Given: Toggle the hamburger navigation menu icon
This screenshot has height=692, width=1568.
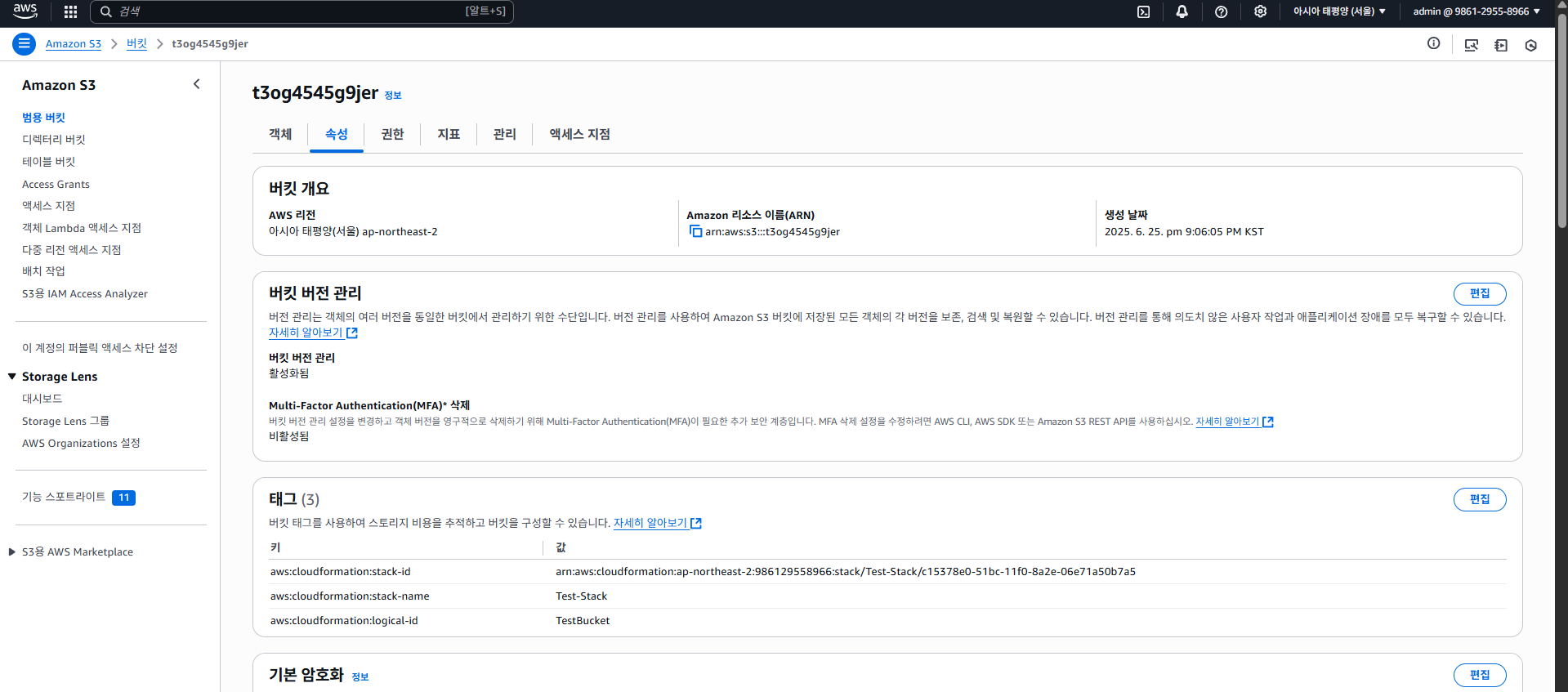Looking at the screenshot, I should [x=24, y=44].
